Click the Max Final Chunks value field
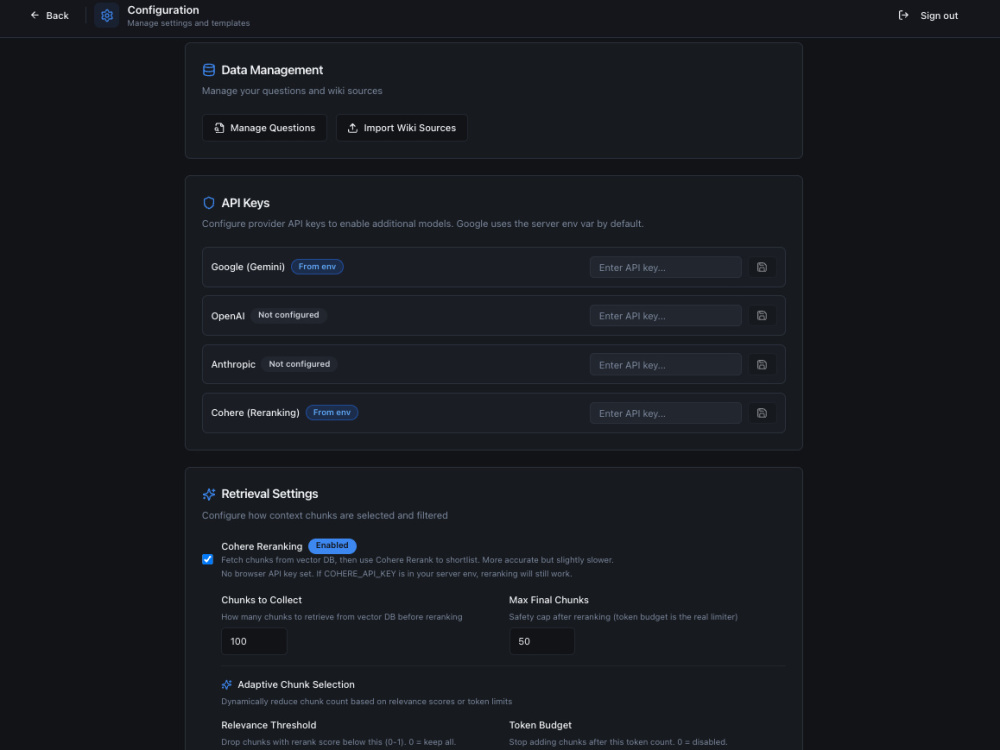This screenshot has height=750, width=1000. pos(541,641)
